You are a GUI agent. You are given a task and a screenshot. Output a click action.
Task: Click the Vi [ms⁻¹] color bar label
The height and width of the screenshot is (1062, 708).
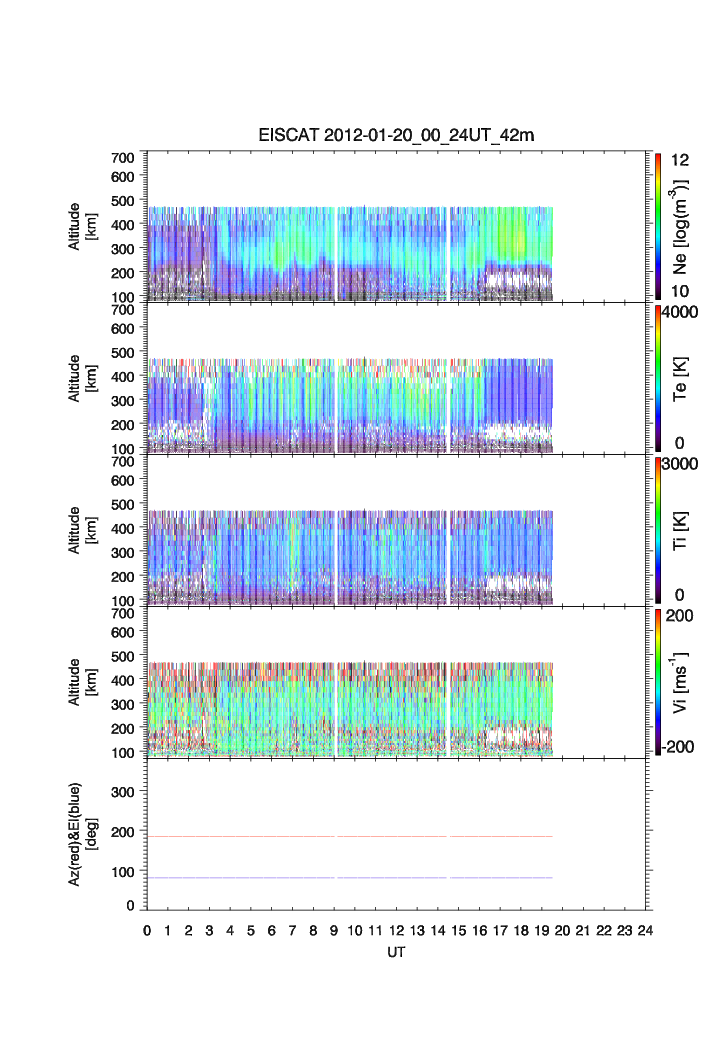[x=683, y=682]
